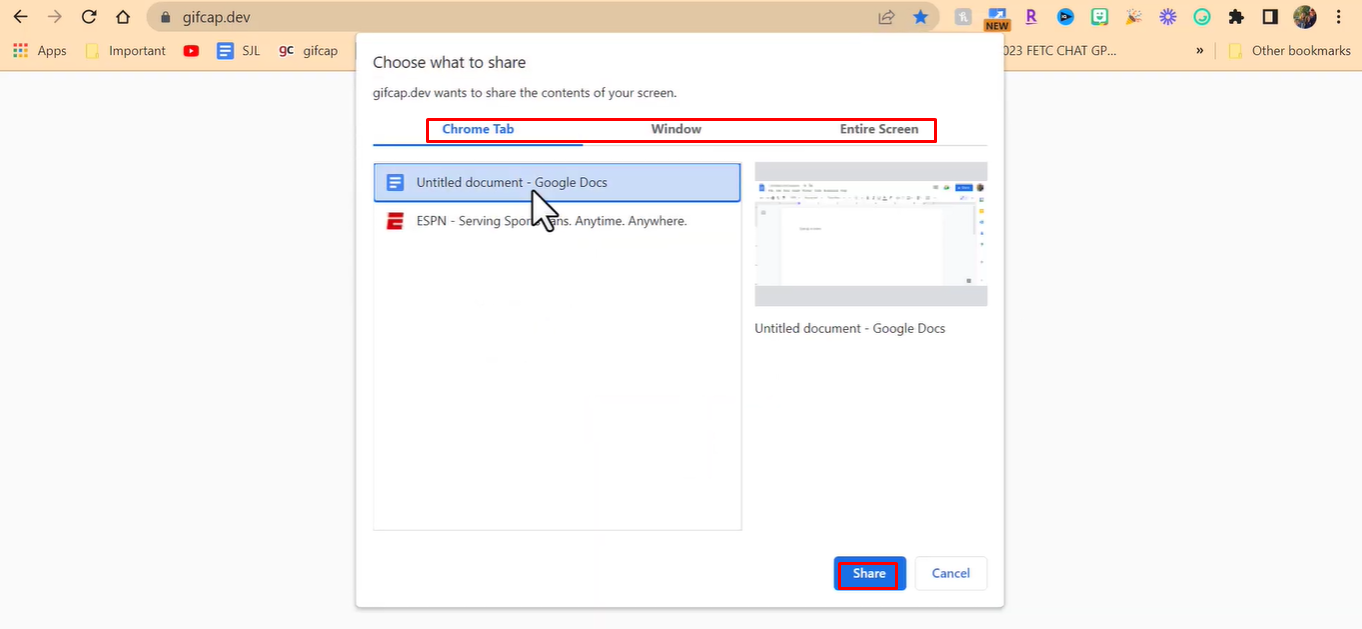
Task: Switch to the Window sharing tab
Action: pos(676,129)
